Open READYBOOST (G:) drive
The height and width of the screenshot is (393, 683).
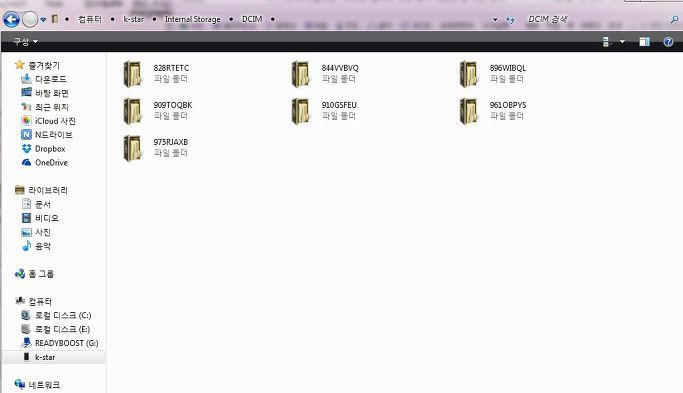(67, 343)
